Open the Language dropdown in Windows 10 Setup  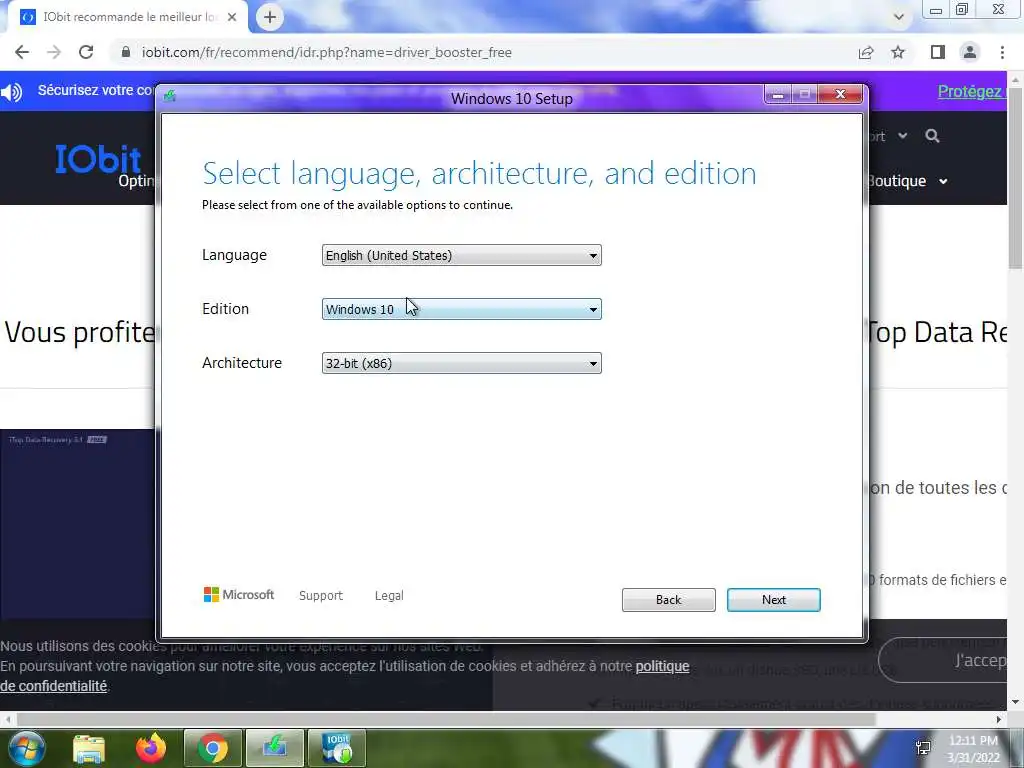(x=461, y=255)
